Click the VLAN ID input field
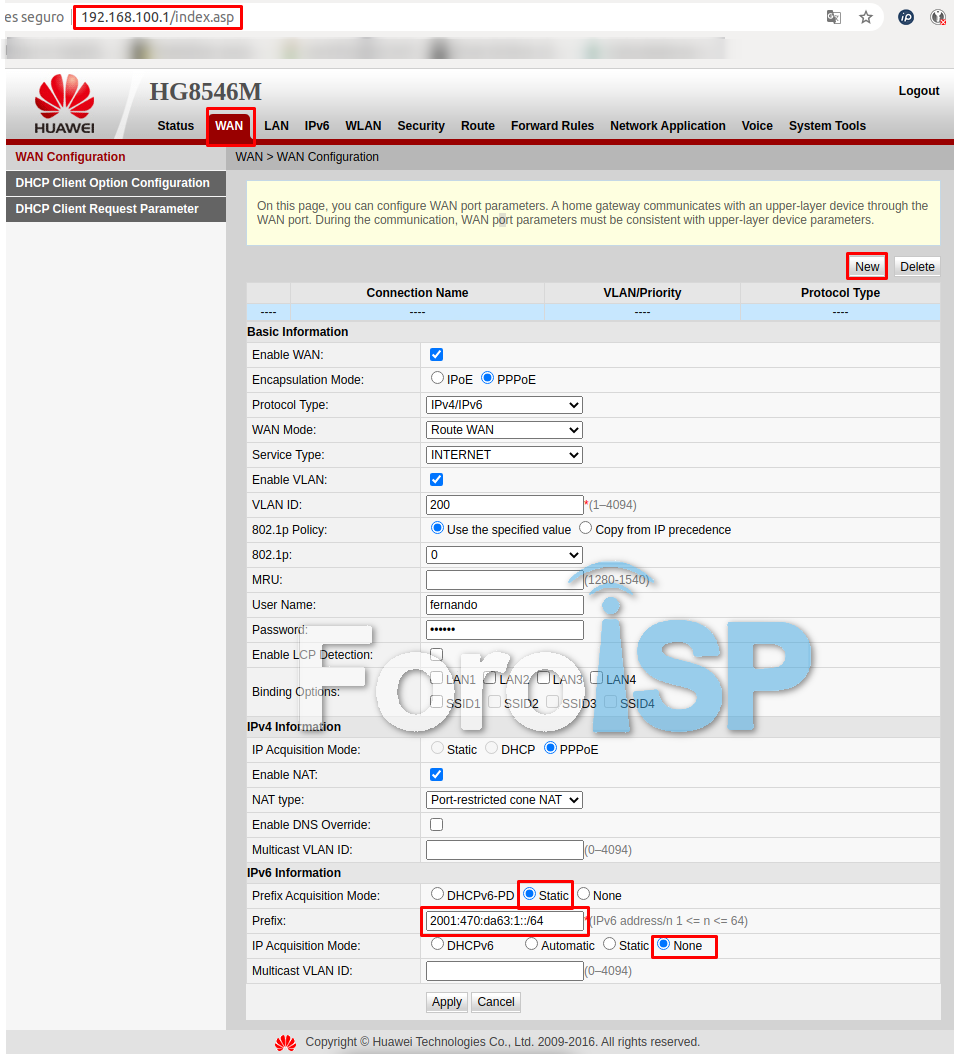 [504, 505]
